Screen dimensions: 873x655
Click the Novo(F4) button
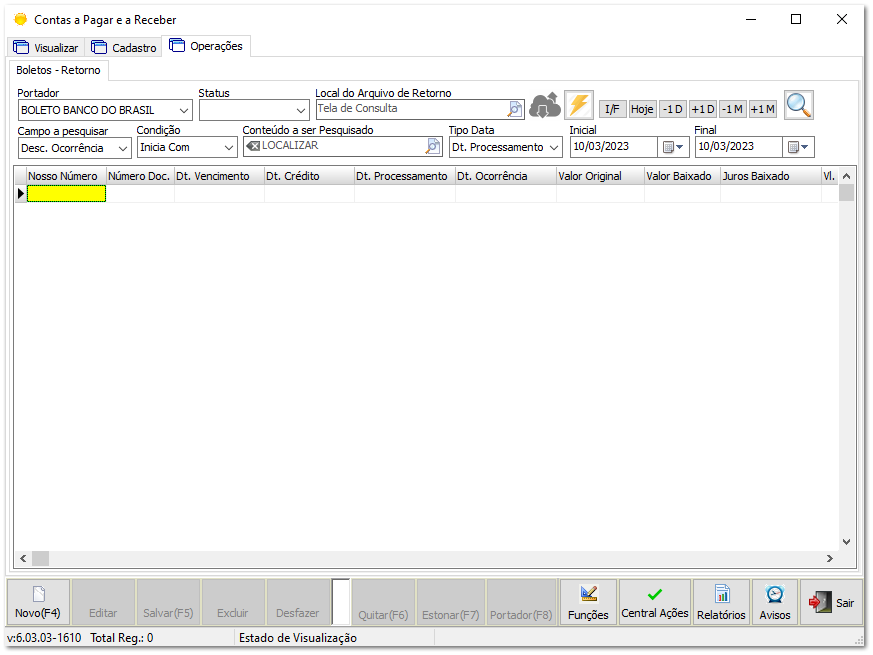point(36,601)
